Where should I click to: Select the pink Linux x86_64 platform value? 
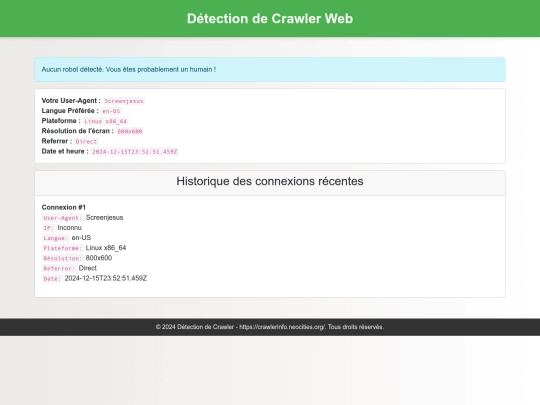[106, 121]
